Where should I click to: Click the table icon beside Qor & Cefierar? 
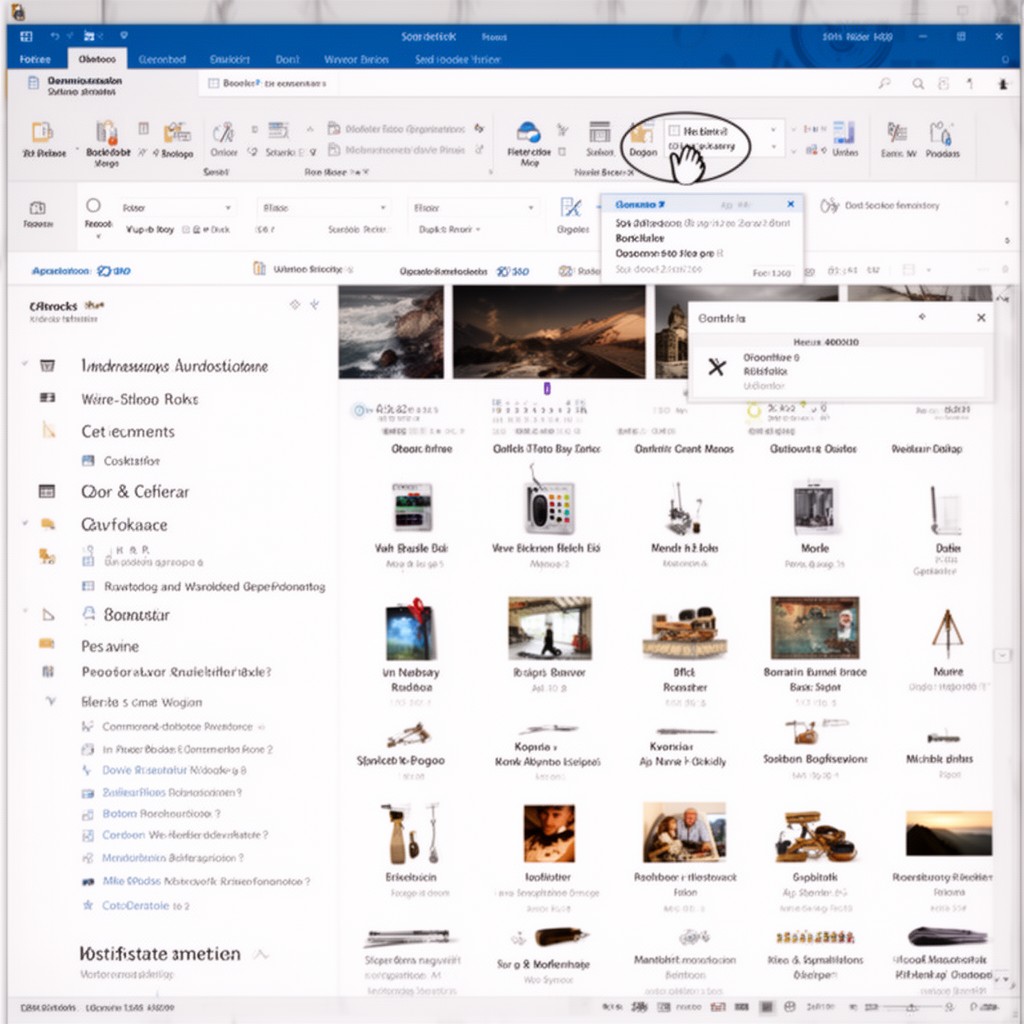46,491
